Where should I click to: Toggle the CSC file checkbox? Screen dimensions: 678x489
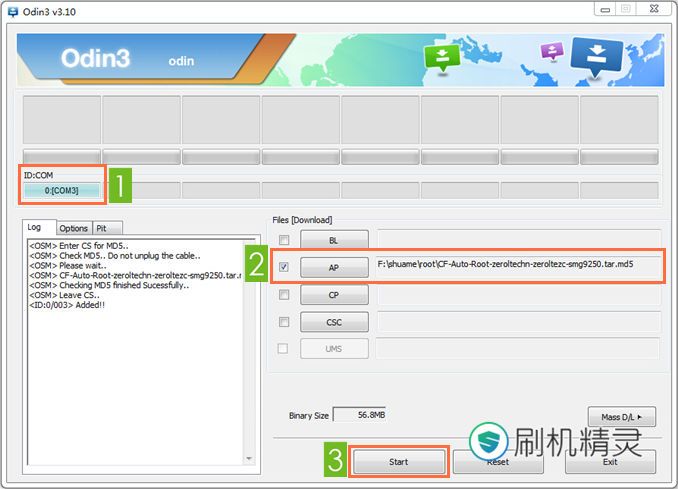click(x=284, y=322)
